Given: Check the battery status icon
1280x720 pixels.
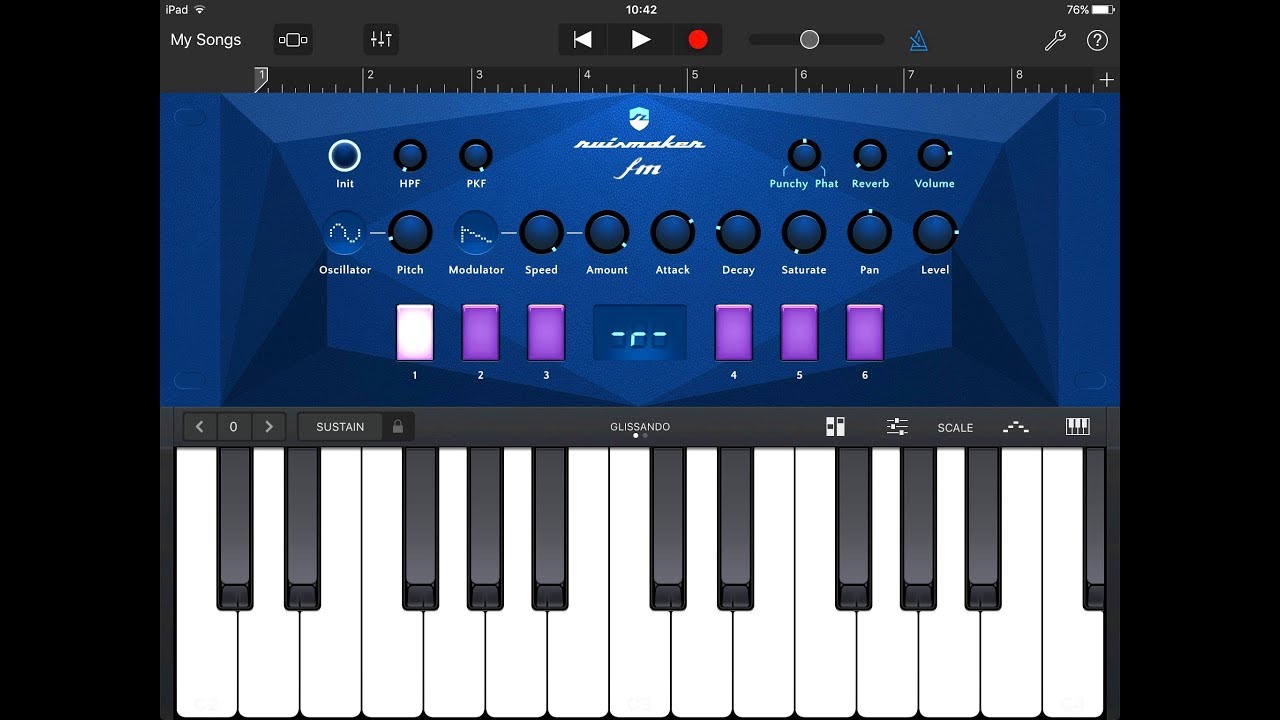Looking at the screenshot, I should coord(1102,9).
